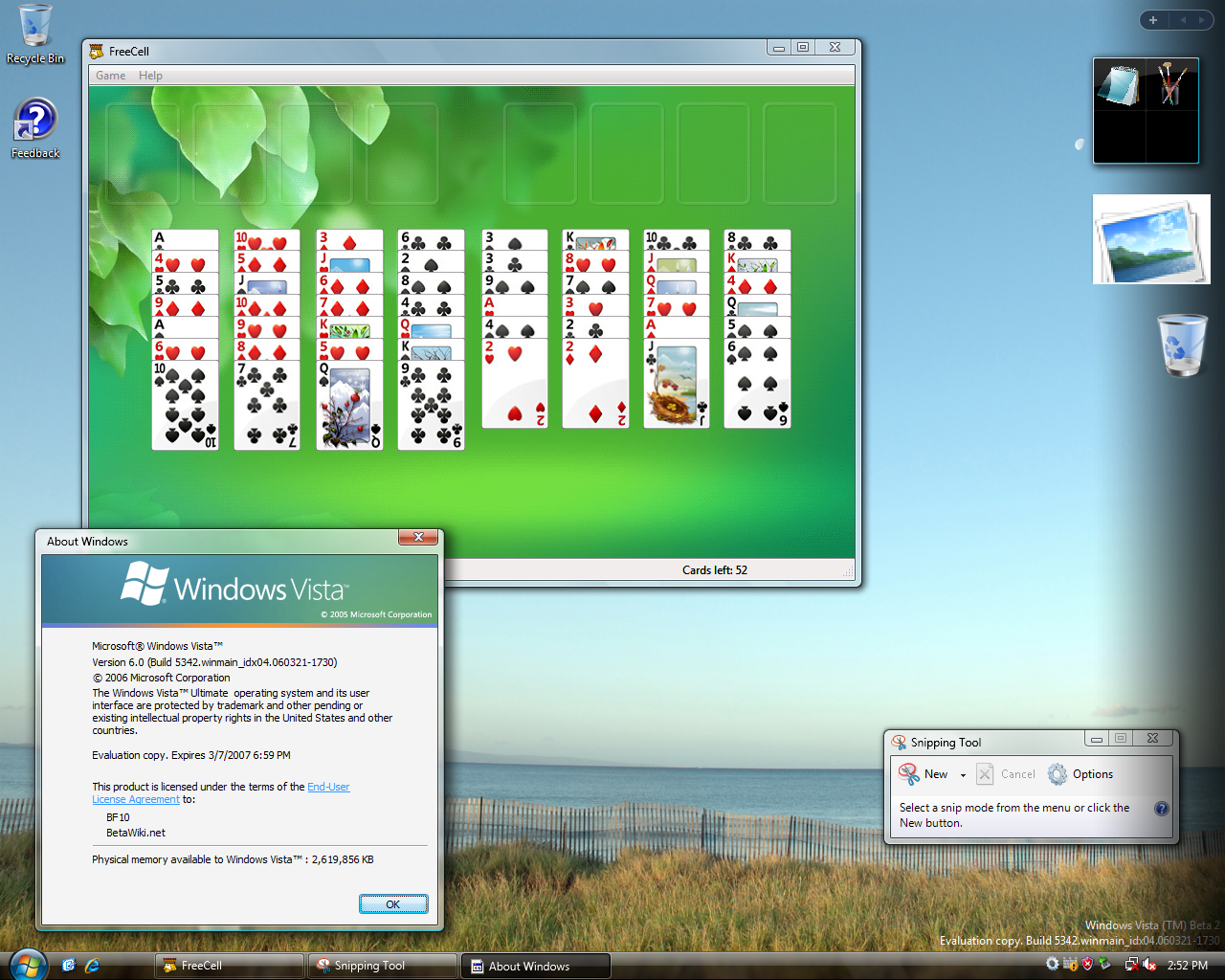Select the 9 of clubs card
Image resolution: width=1225 pixels, height=980 pixels.
pos(432,405)
